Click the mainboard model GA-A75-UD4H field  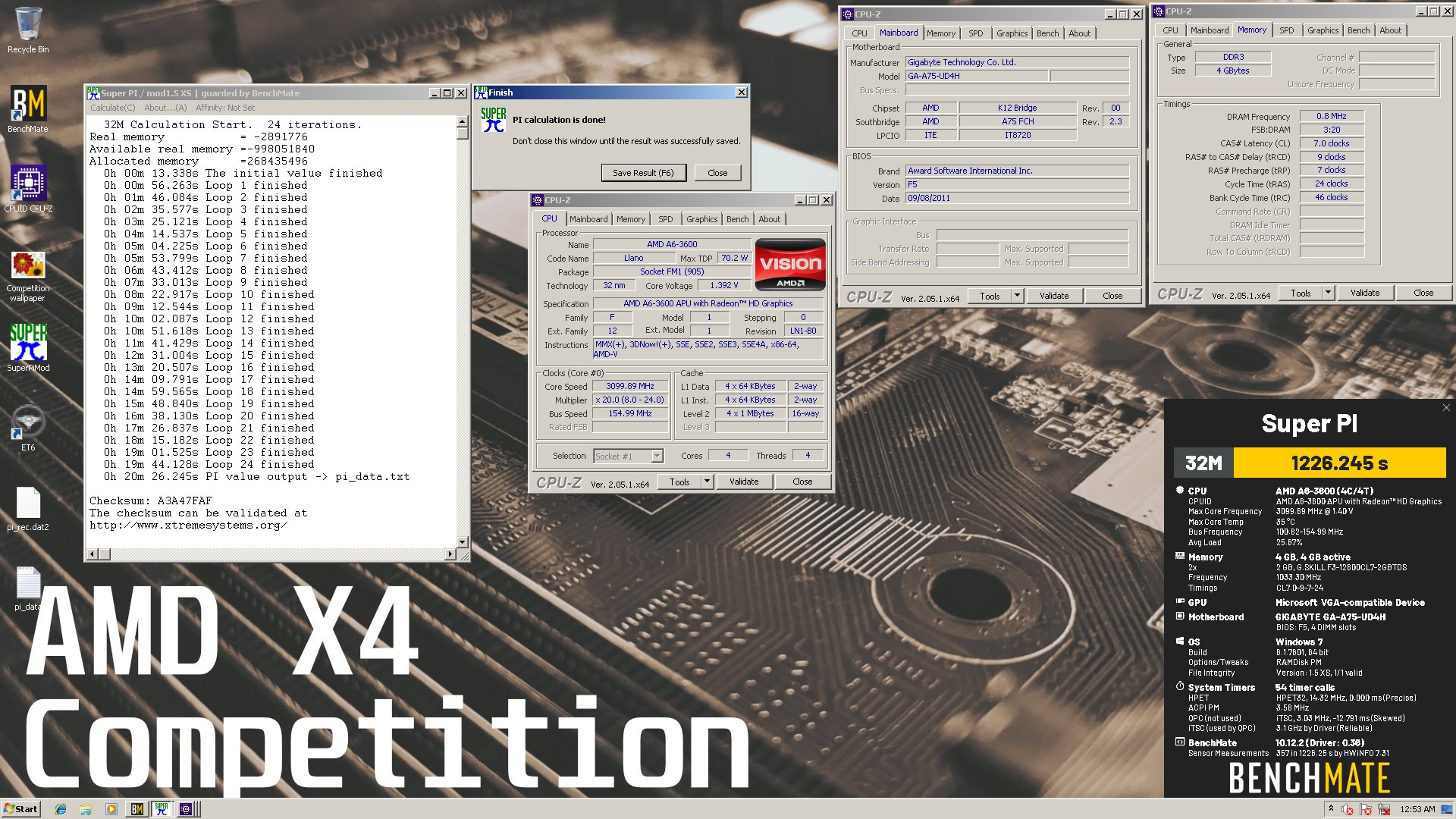(977, 76)
